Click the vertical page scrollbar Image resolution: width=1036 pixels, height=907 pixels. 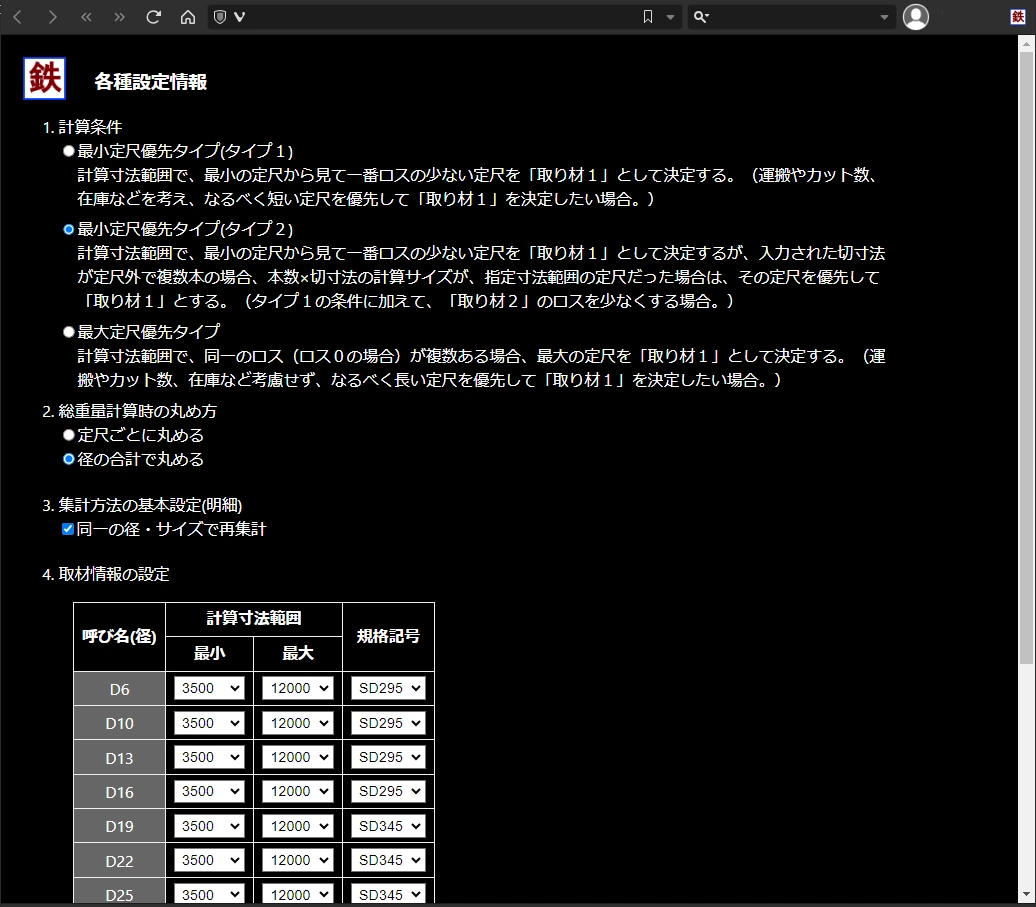click(x=1026, y=350)
